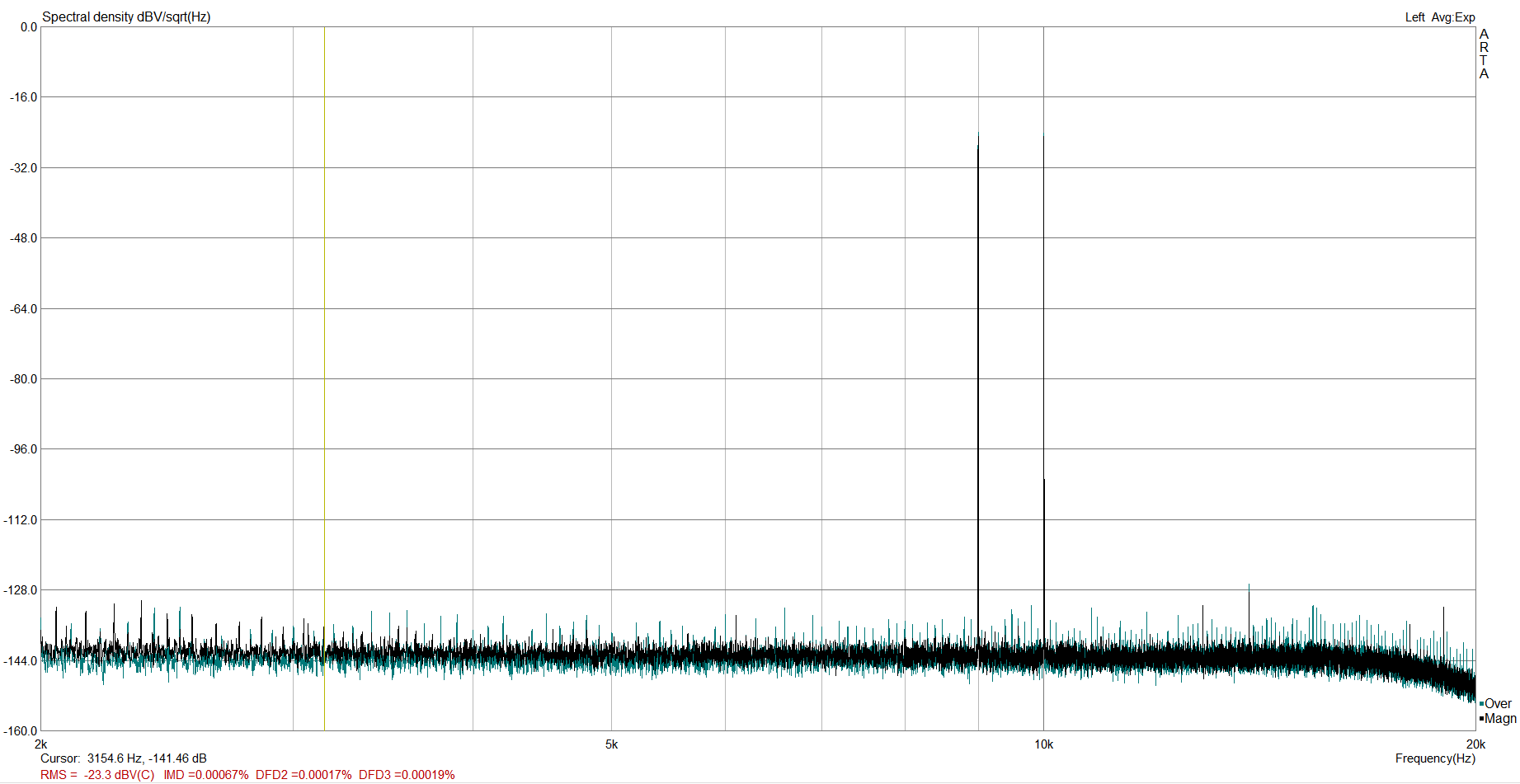Click the '-144.0' y-axis label
Image resolution: width=1520 pixels, height=784 pixels.
pos(21,661)
